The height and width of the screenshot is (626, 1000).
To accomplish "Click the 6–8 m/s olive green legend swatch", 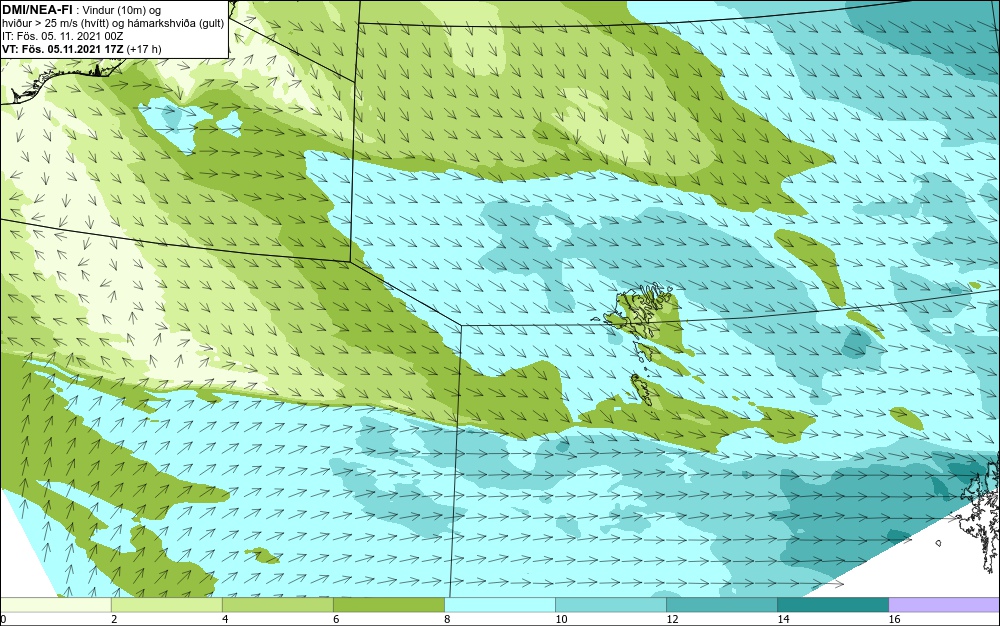I will (389, 604).
